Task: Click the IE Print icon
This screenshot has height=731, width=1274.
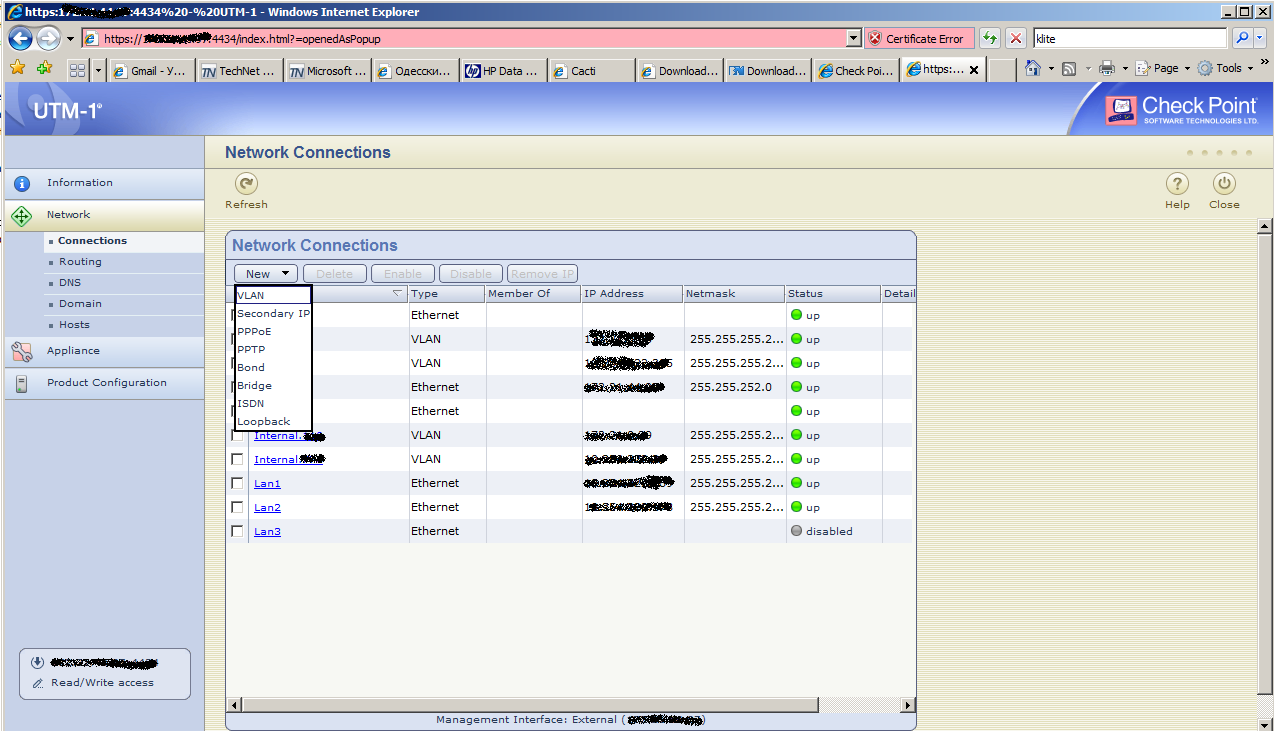Action: click(1107, 68)
